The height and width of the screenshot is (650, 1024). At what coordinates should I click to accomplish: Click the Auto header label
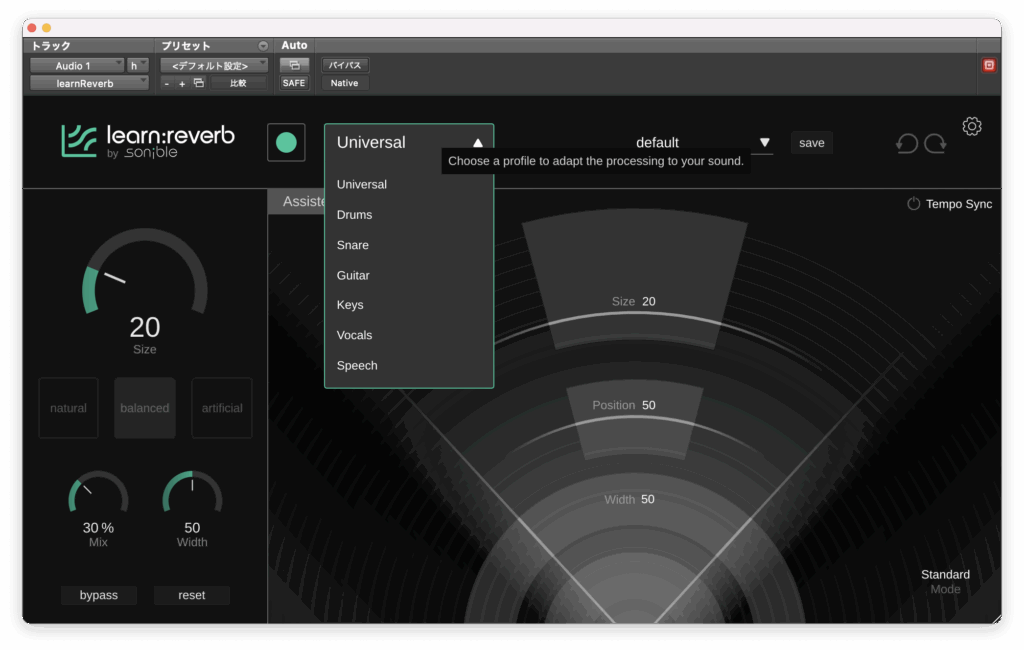[x=294, y=45]
